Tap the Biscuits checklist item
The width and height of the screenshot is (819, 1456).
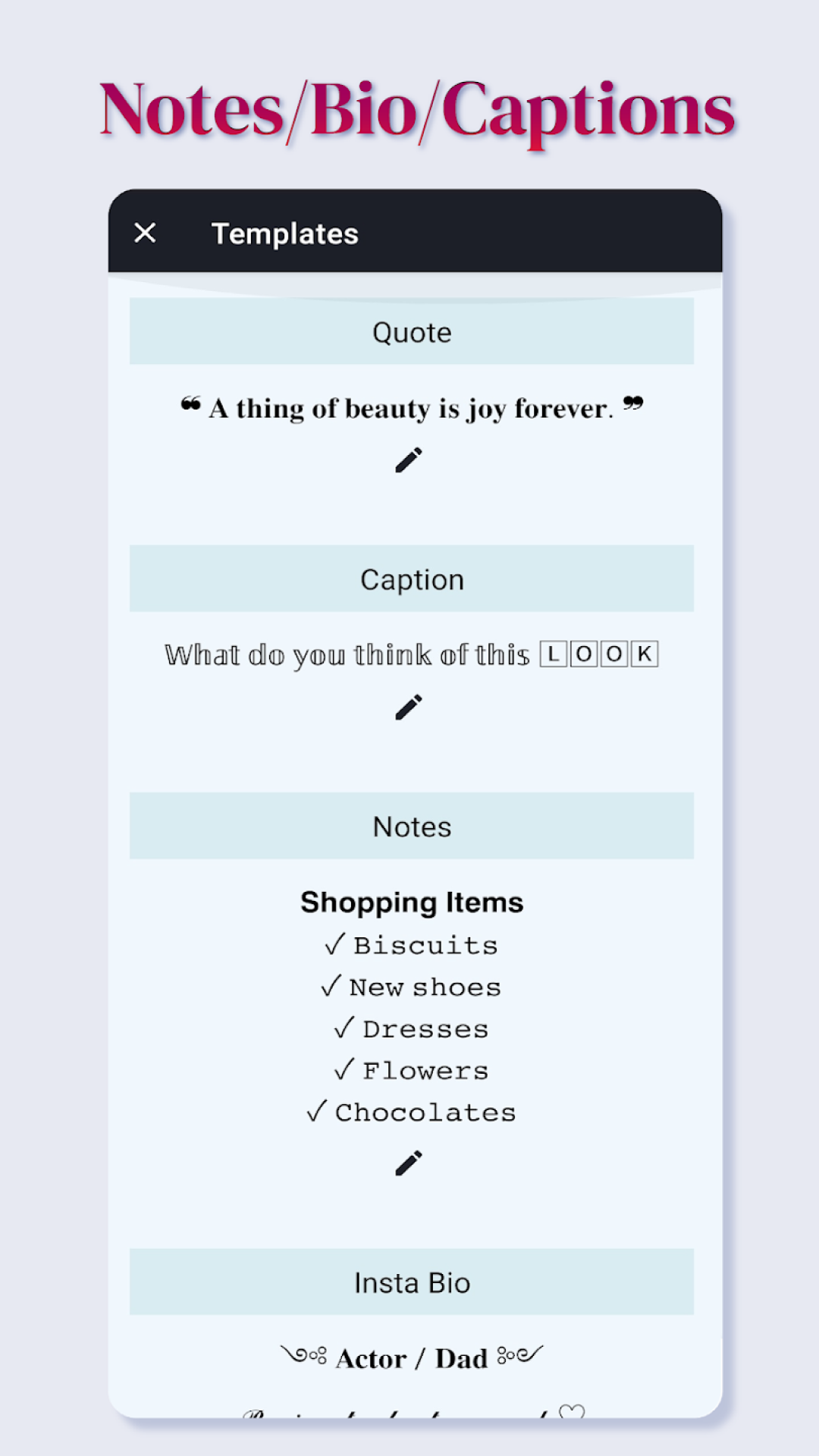tap(411, 946)
